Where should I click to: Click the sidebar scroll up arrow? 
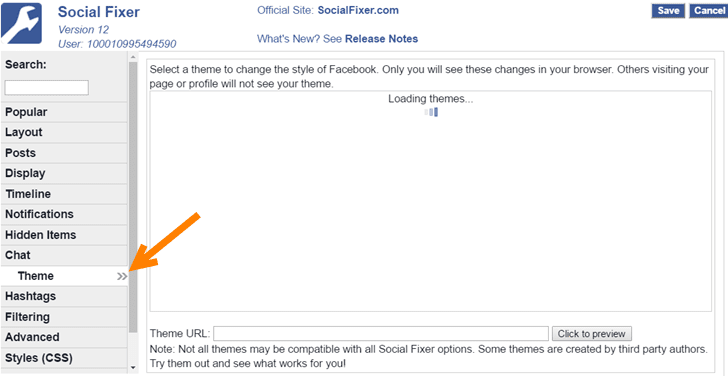pyautogui.click(x=133, y=57)
